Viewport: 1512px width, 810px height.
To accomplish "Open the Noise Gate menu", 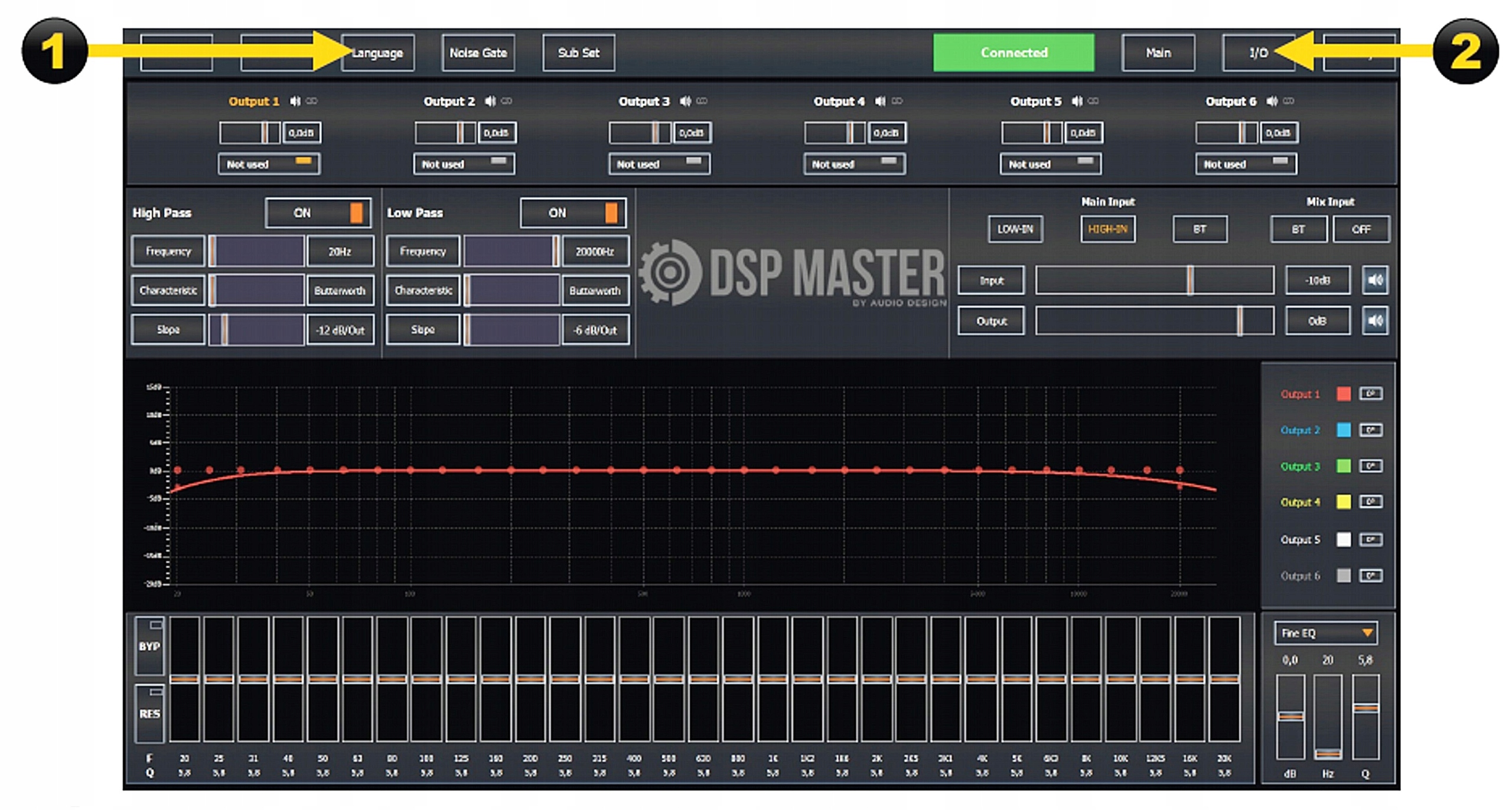I will tap(478, 53).
